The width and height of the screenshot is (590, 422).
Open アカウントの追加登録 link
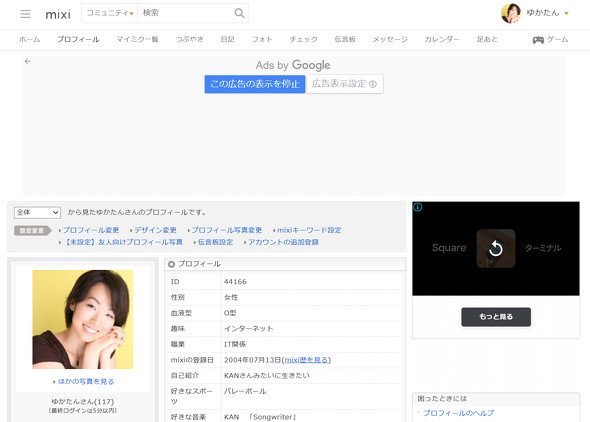tap(283, 242)
